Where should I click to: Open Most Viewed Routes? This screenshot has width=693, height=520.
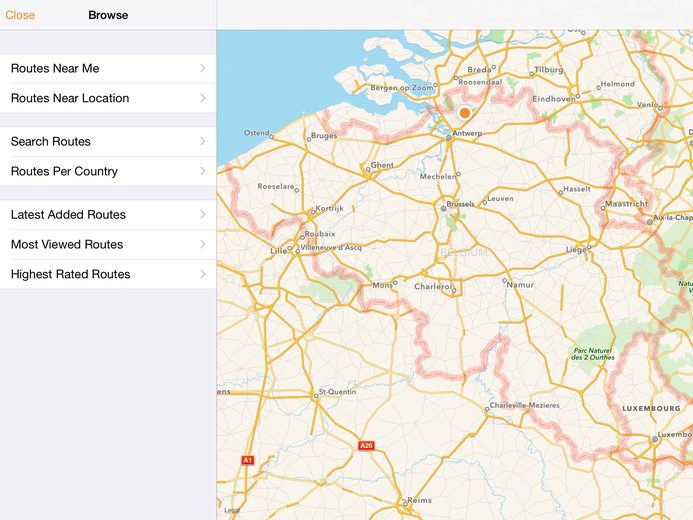click(x=108, y=244)
